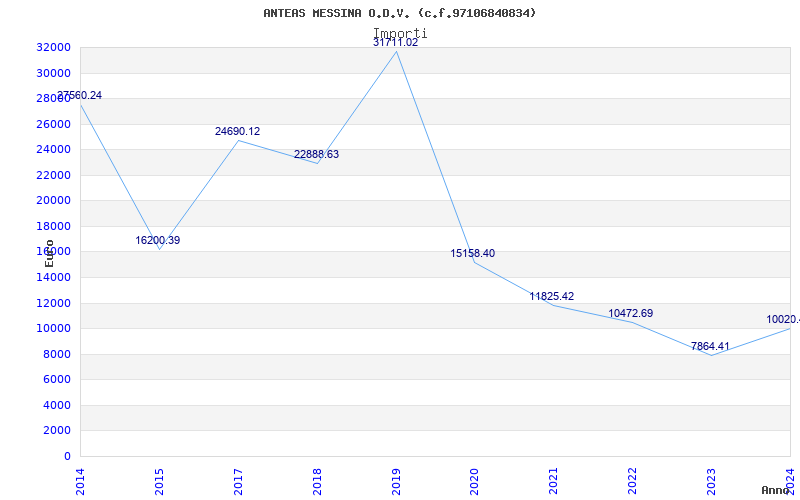Screen dimensions: 800x500
Task: Select the 27560.24 data label
Action: coord(79,95)
